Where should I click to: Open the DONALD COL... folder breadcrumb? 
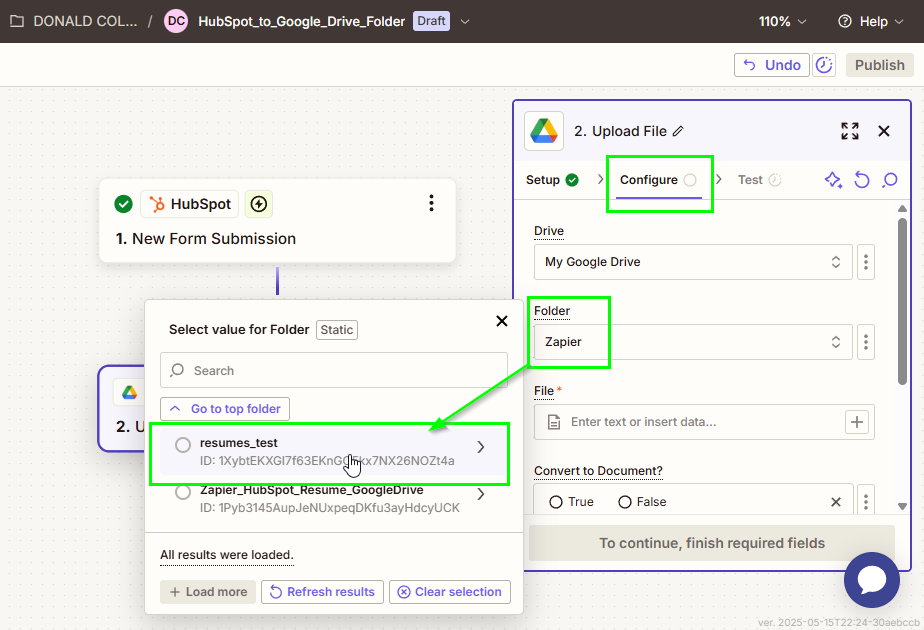pyautogui.click(x=74, y=21)
